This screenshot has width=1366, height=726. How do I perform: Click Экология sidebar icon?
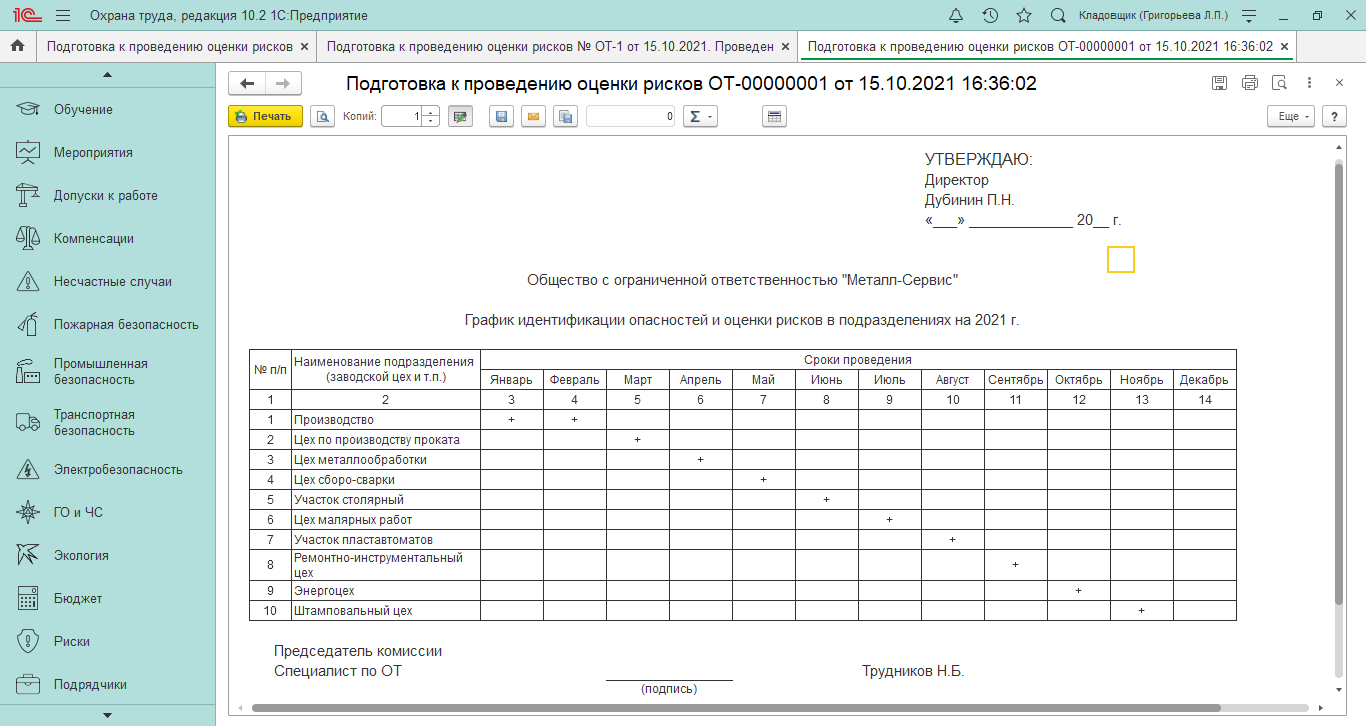coord(28,556)
